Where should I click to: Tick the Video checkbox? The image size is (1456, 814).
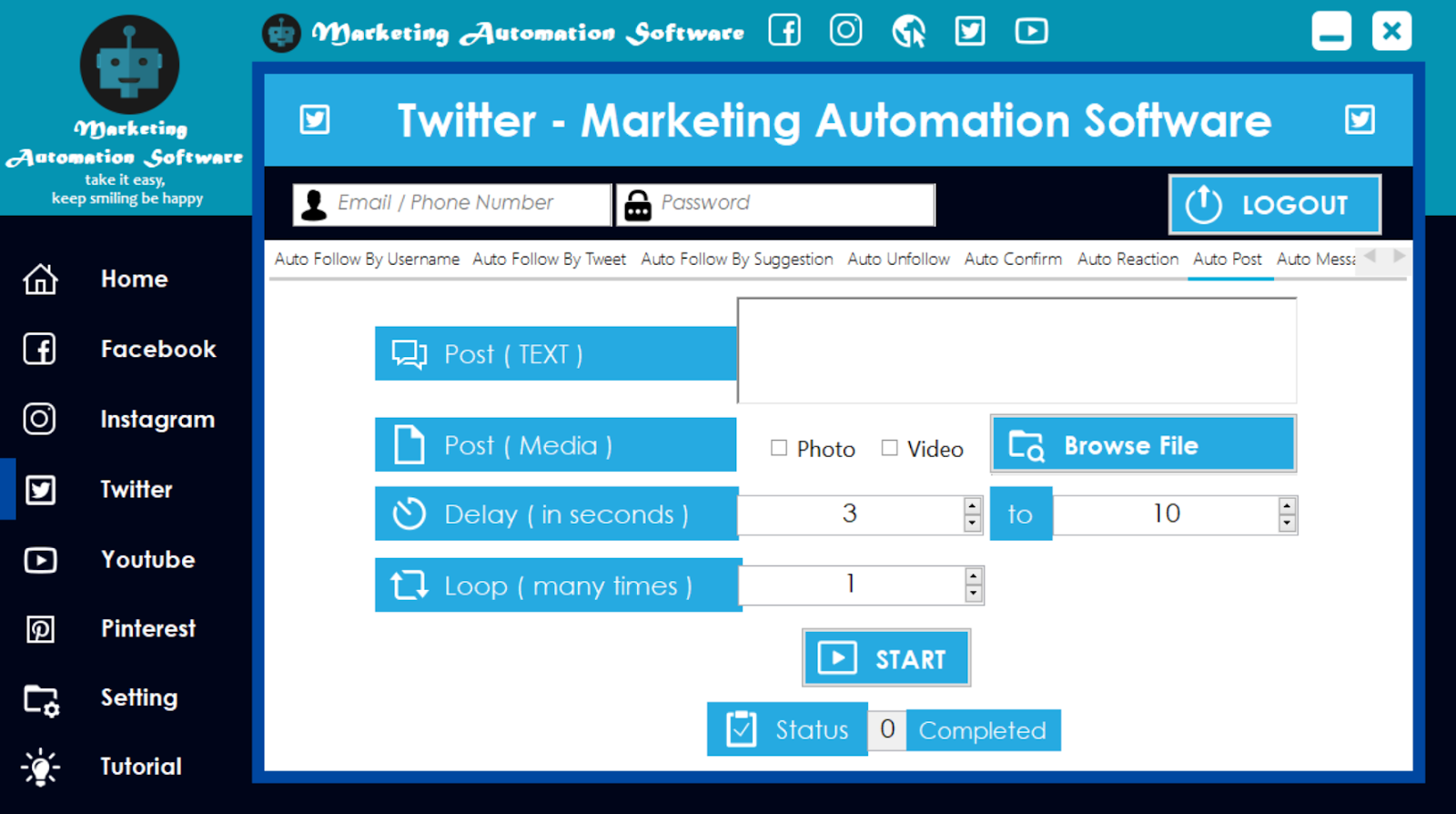[x=890, y=448]
